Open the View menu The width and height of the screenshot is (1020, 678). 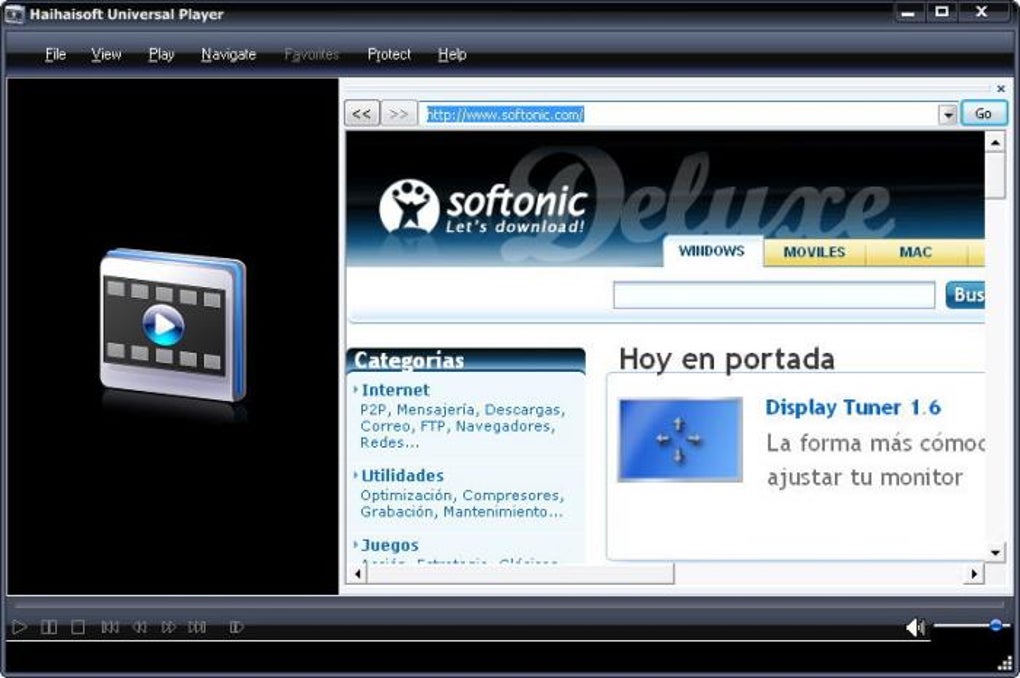[106, 55]
